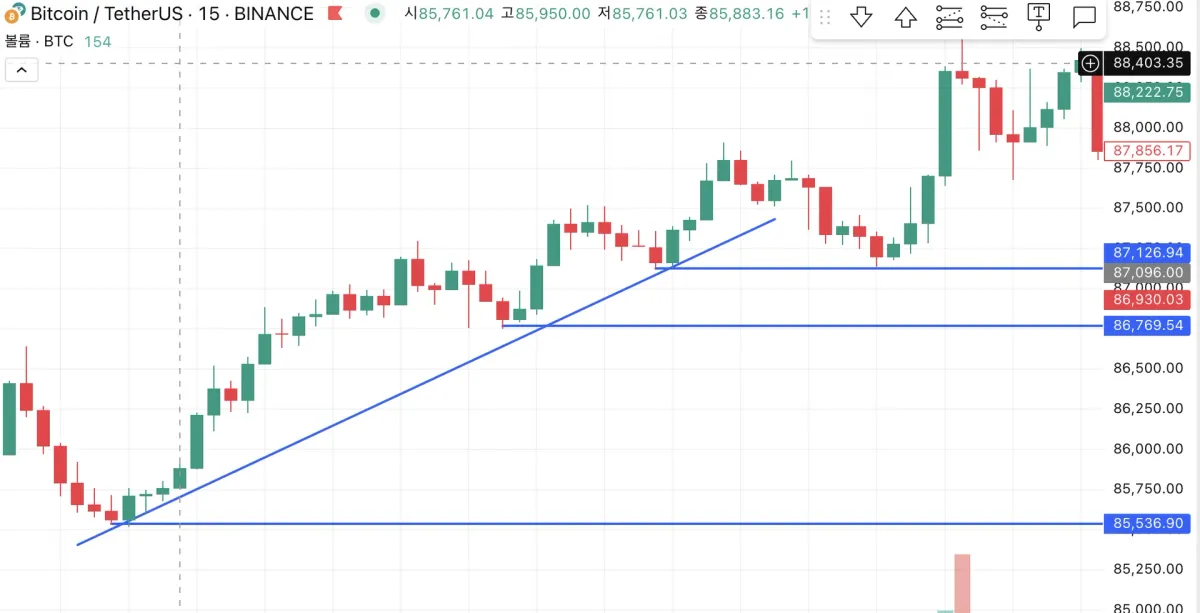The height and width of the screenshot is (613, 1200).
Task: Click the down arrow drawing tool
Action: point(861,17)
